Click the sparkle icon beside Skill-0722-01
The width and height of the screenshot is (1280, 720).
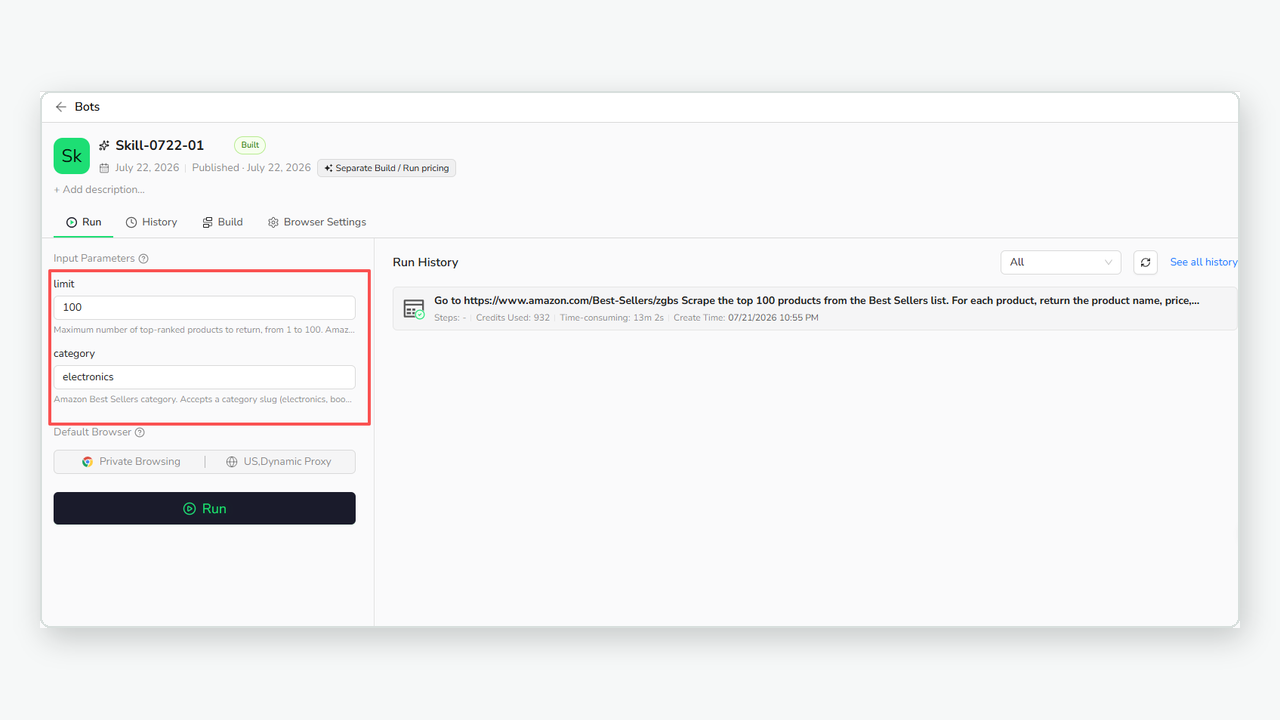click(x=104, y=145)
